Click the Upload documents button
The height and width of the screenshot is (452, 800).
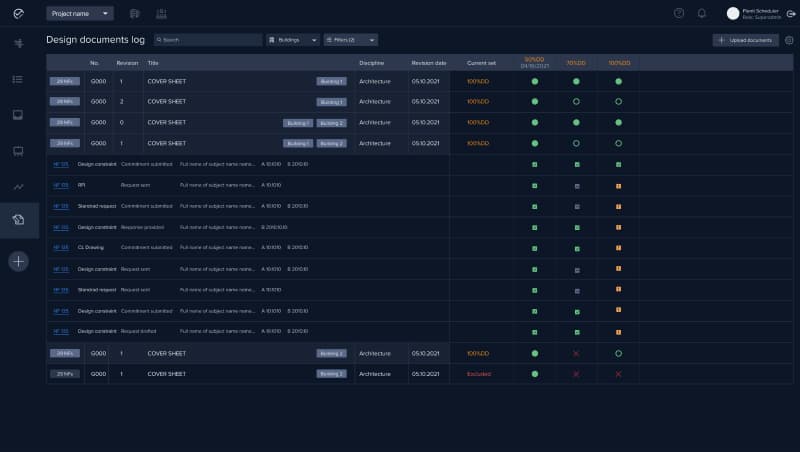pos(746,40)
